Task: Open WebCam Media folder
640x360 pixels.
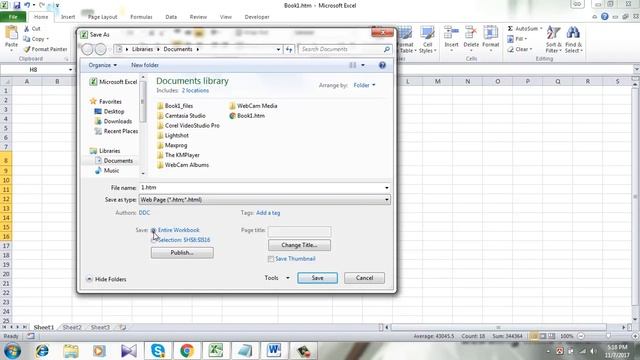Action: tap(253, 106)
